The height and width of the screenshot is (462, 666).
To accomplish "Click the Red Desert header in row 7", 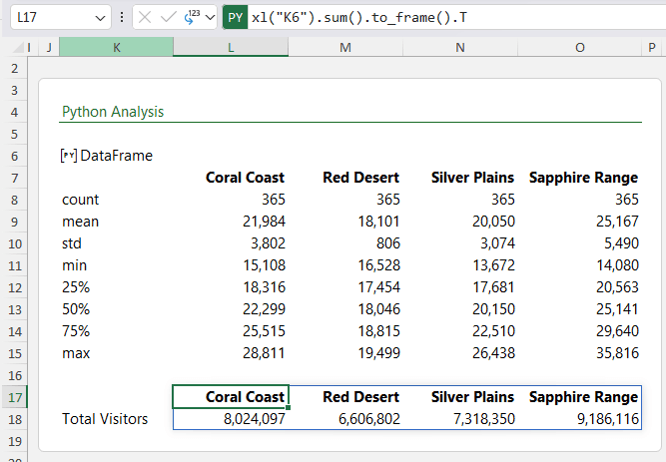I will [x=361, y=177].
